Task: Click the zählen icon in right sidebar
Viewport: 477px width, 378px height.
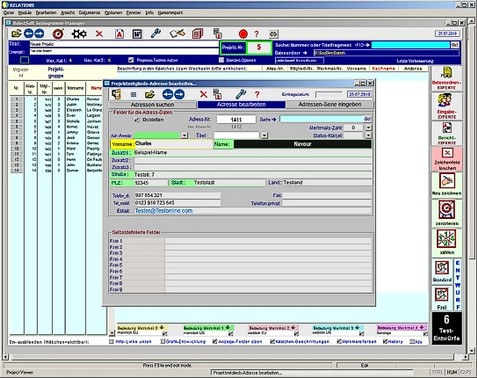Action: (446, 241)
